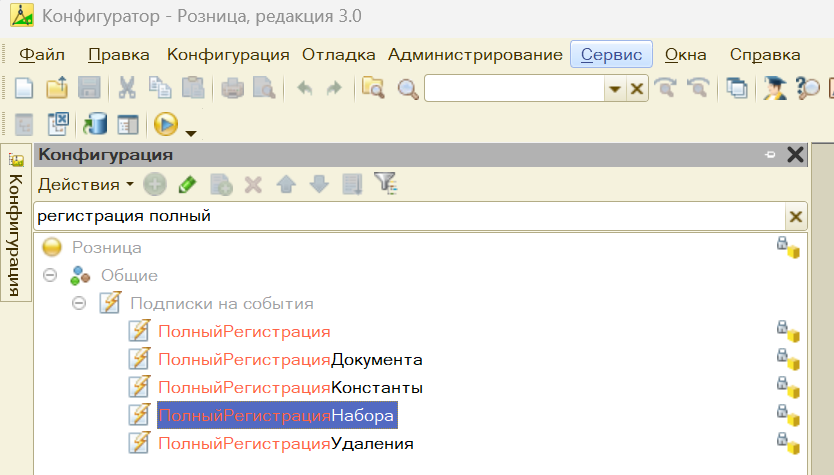Click the Redo arrow icon
This screenshot has width=834, height=475.
click(334, 88)
